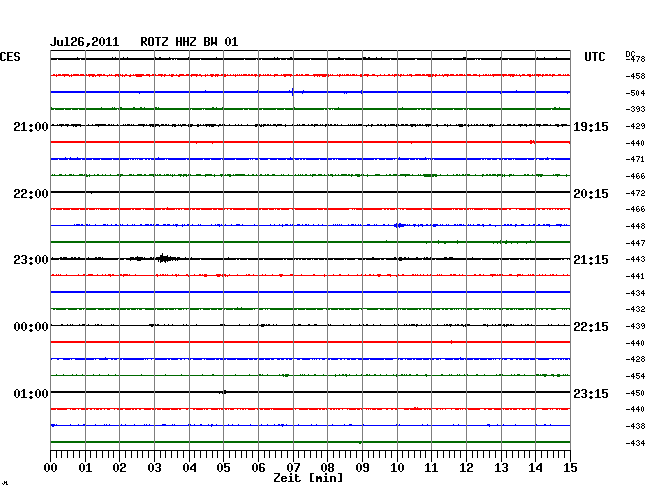The width and height of the screenshot is (650, 494).
Task: Click the DC offset value -471
Action: 635,159
